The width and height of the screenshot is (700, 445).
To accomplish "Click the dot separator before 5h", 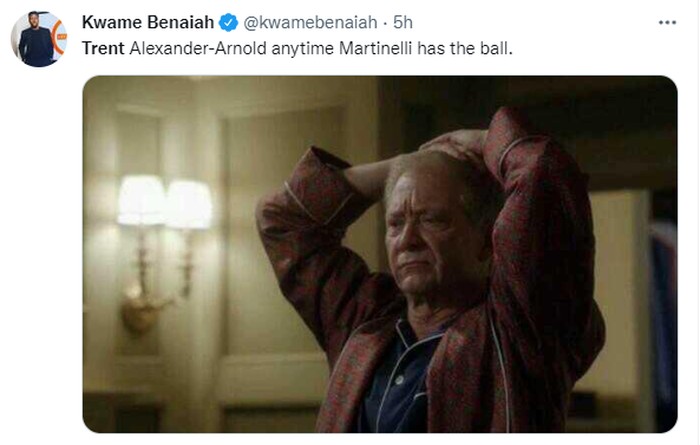I will click(385, 23).
